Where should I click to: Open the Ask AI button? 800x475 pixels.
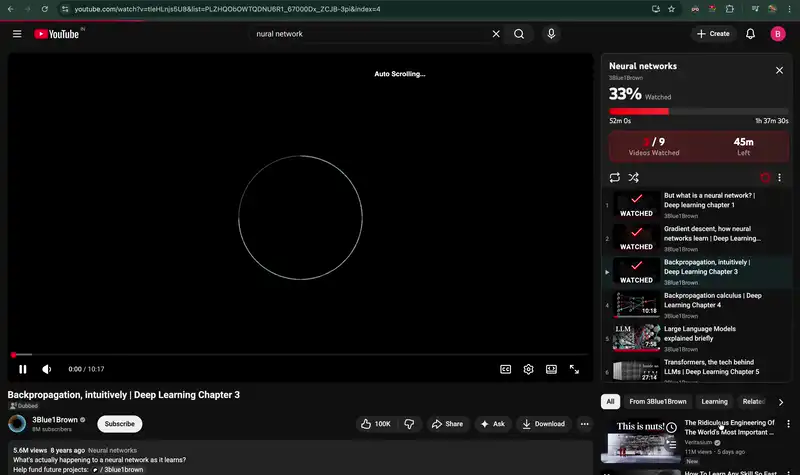[x=492, y=423]
